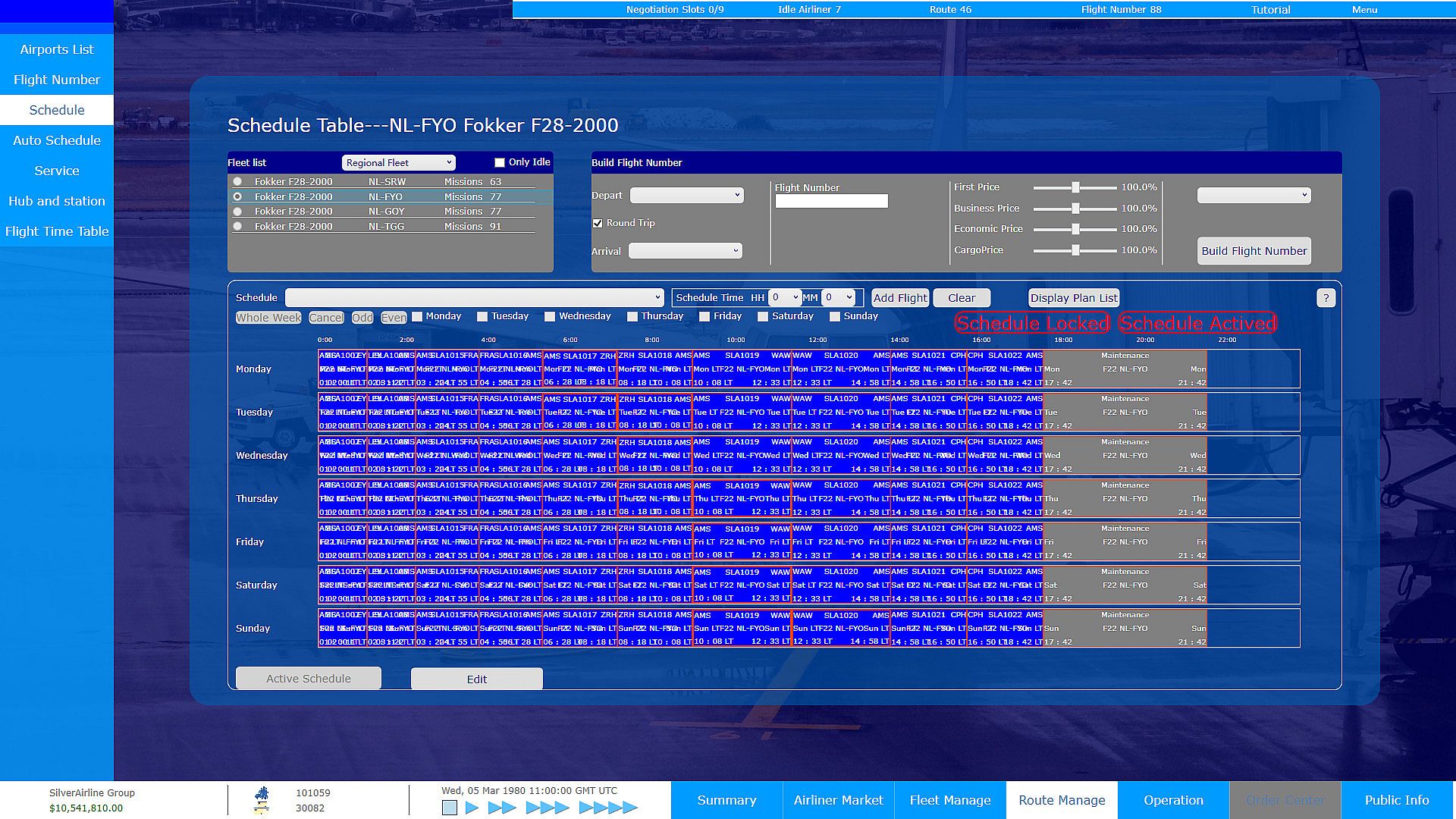Click the Display Plan List button
Image resolution: width=1456 pixels, height=819 pixels.
pyautogui.click(x=1073, y=298)
